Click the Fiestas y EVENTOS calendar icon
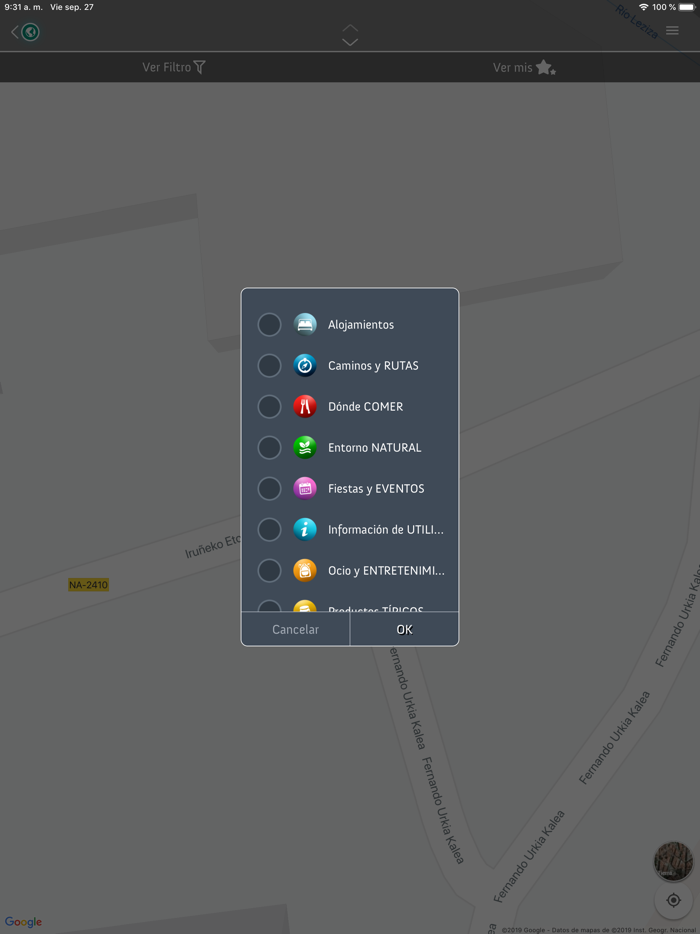700x934 pixels. (x=305, y=488)
